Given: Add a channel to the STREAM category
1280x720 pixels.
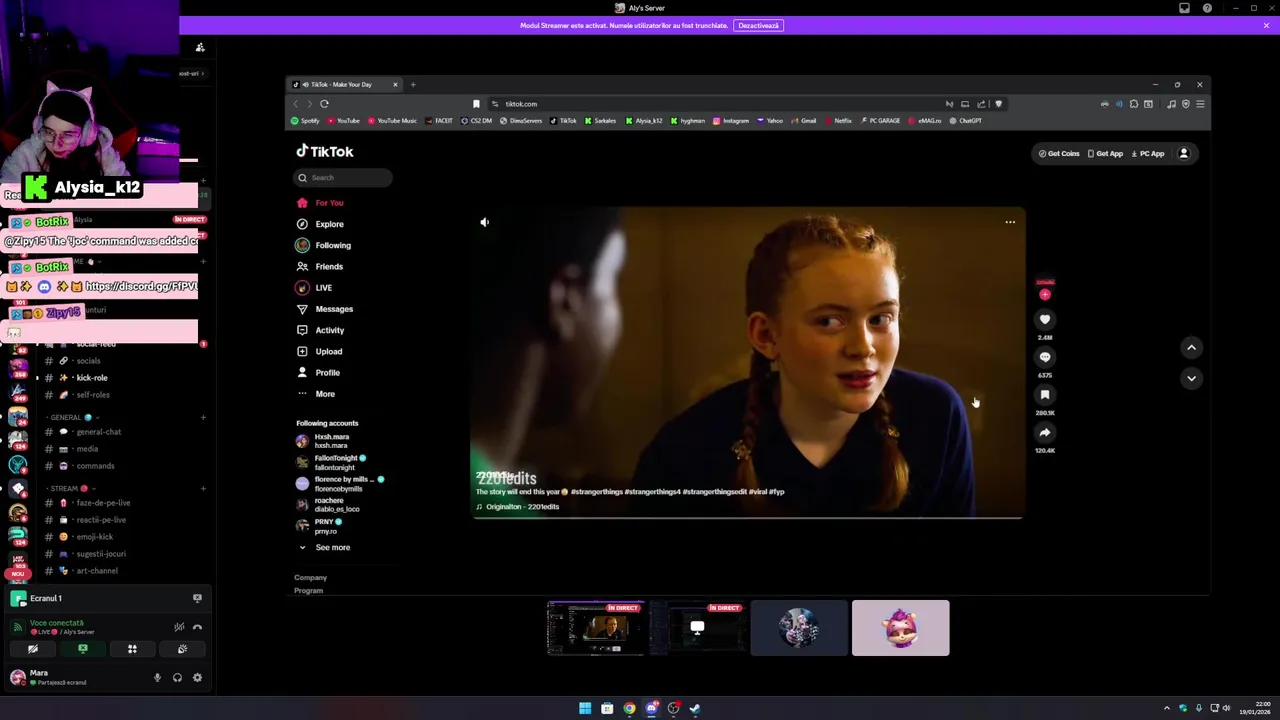Looking at the screenshot, I should tap(203, 488).
